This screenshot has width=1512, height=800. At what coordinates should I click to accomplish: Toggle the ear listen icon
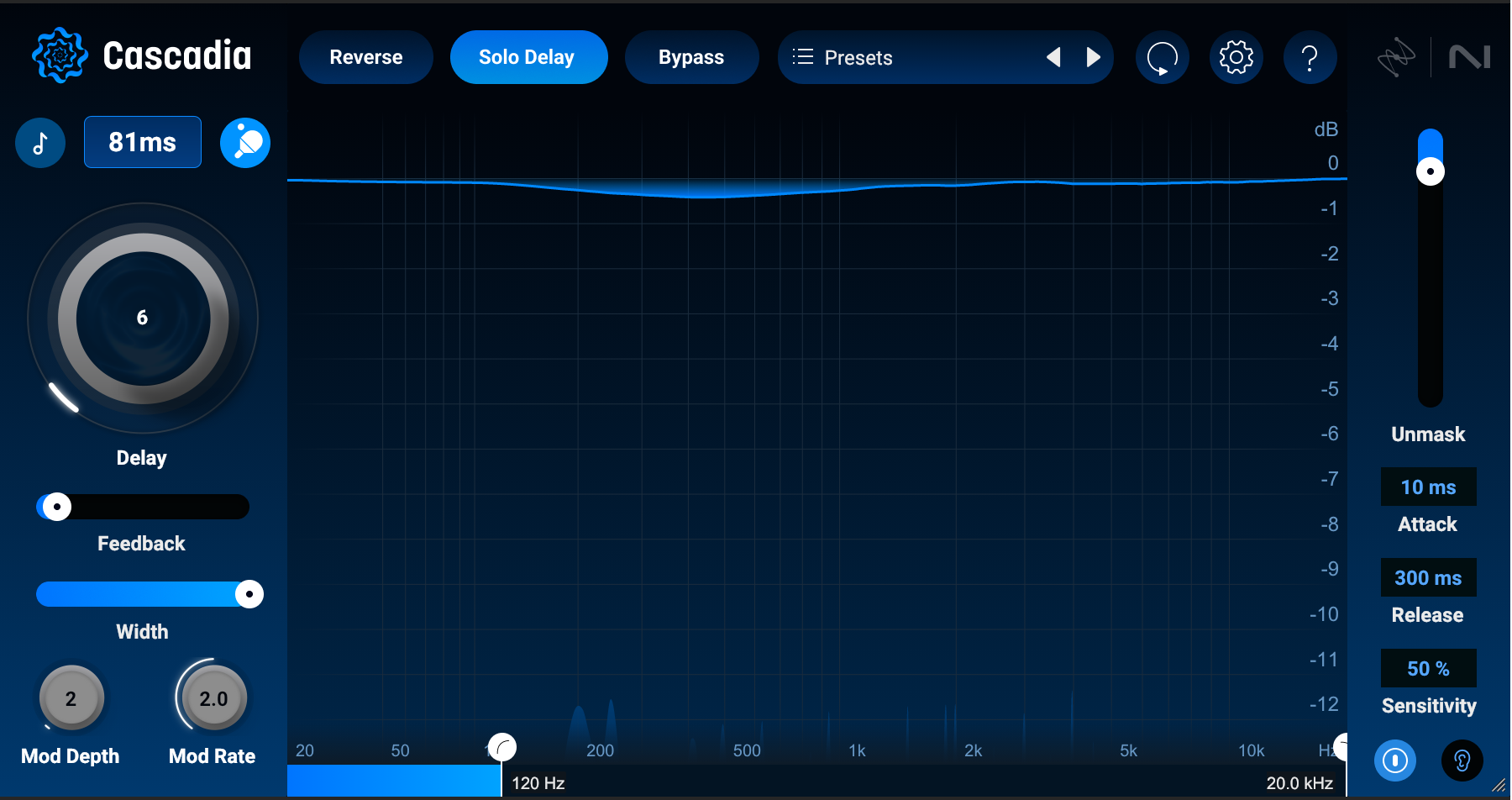point(1462,761)
